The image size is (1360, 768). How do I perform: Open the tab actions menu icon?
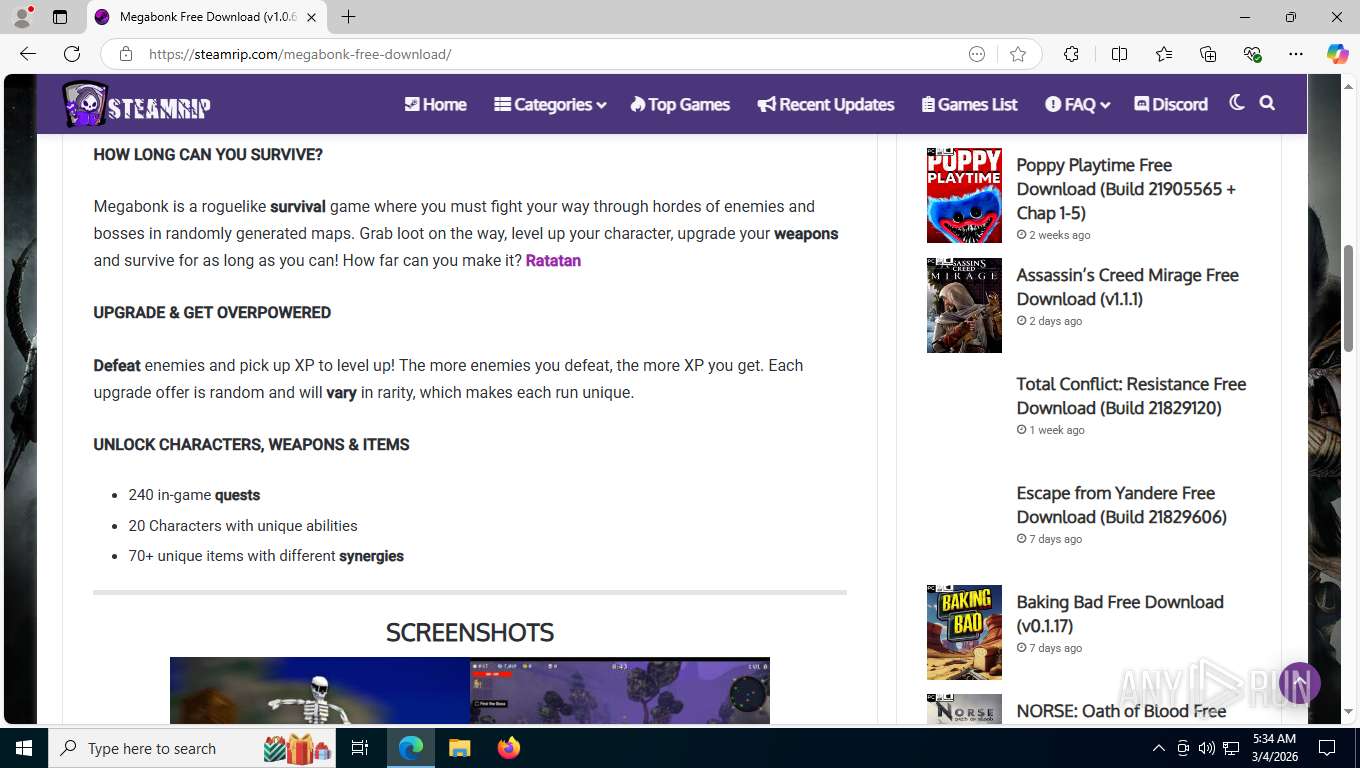60,17
